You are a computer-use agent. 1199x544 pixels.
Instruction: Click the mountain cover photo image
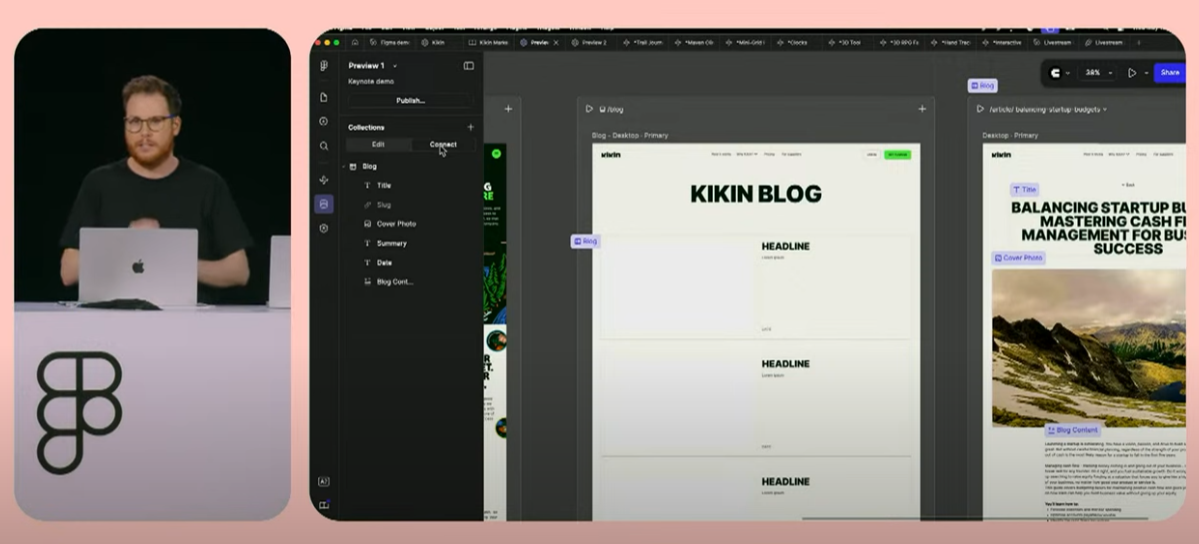click(1089, 348)
